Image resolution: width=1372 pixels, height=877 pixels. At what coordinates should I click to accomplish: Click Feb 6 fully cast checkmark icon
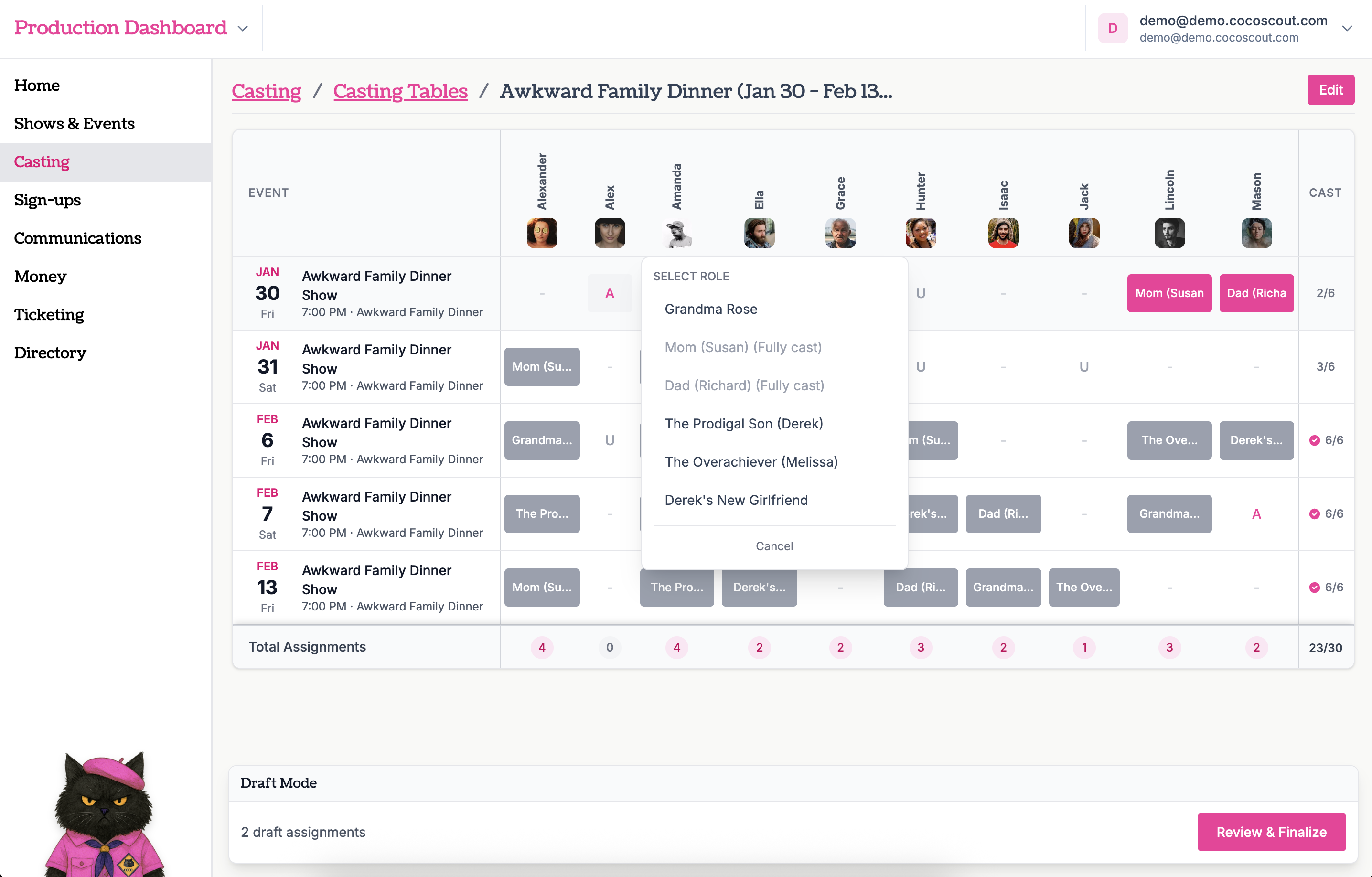pos(1314,440)
